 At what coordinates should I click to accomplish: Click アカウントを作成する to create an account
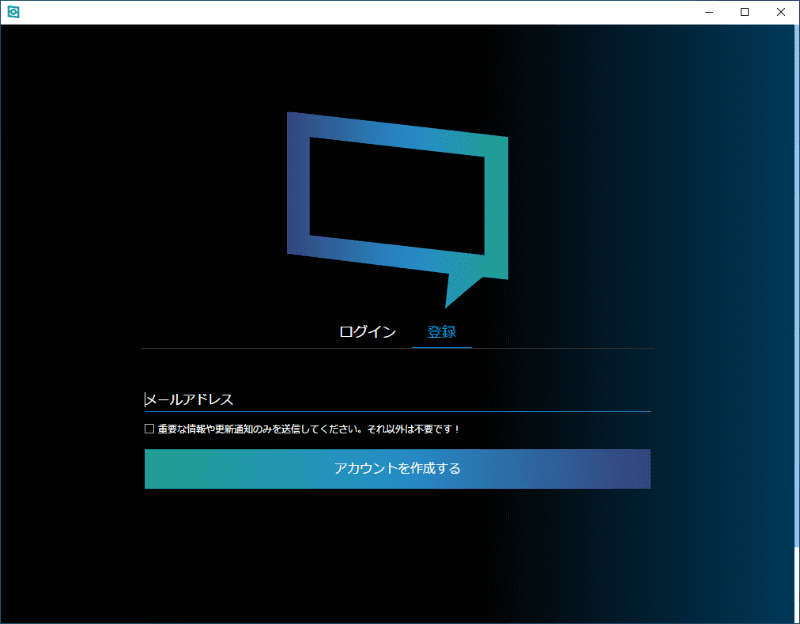click(x=397, y=469)
